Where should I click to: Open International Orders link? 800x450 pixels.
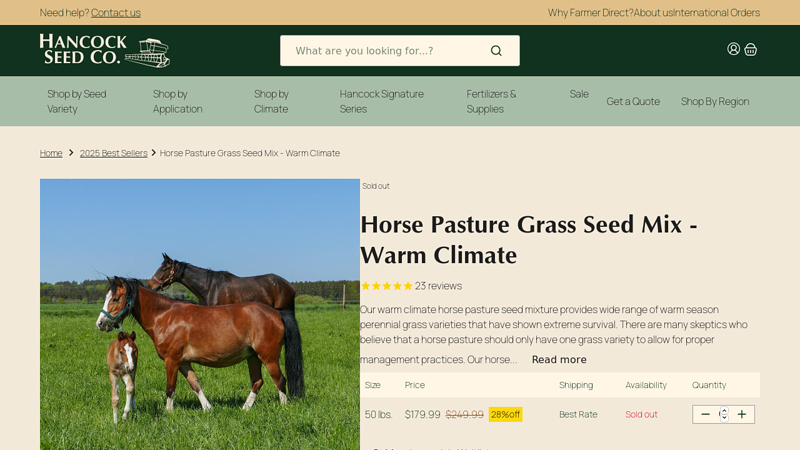pos(716,13)
